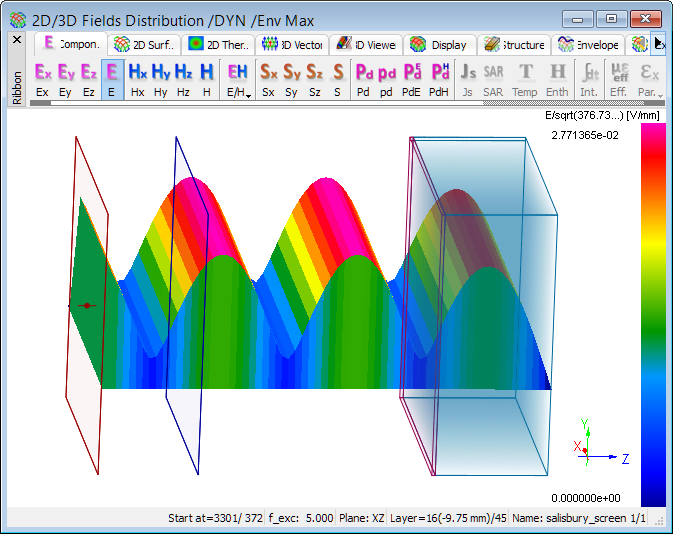Screen dimensions: 673x534
Task: Switch to the 2D Surf. tab
Action: point(146,44)
